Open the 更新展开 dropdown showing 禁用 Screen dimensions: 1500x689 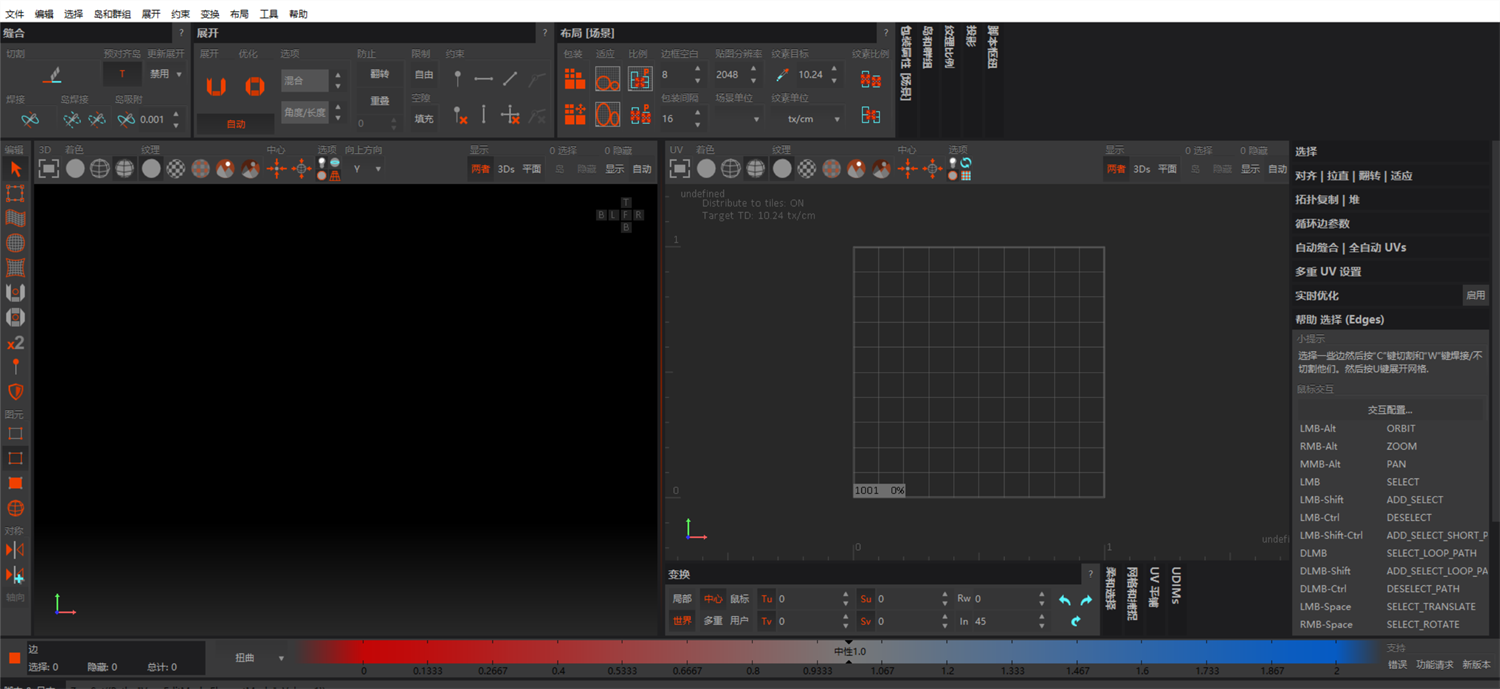pos(166,74)
